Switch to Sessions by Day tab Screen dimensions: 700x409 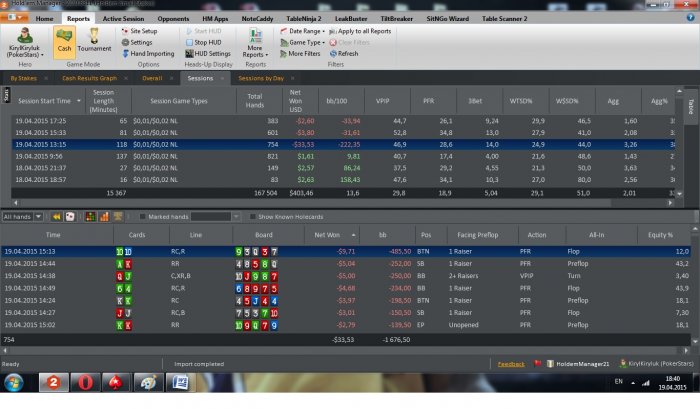point(261,78)
